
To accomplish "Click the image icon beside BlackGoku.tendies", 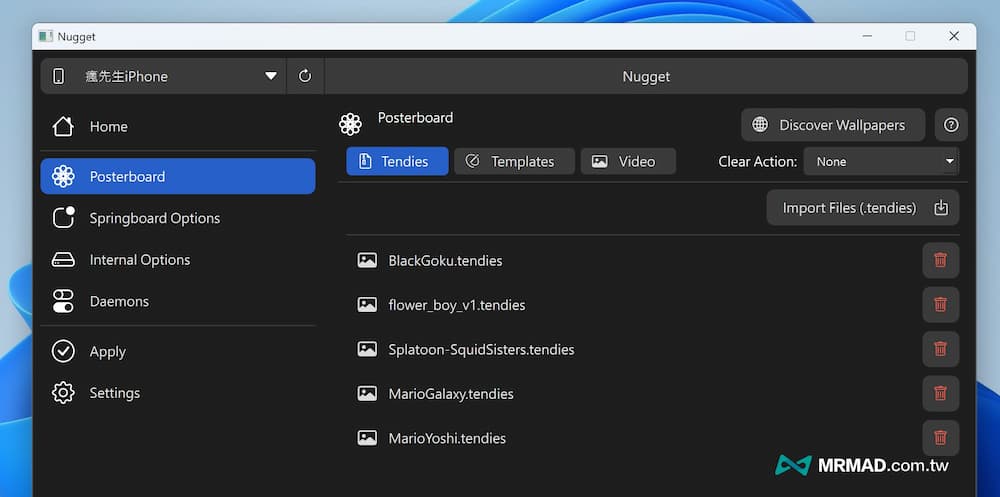I will pos(367,260).
